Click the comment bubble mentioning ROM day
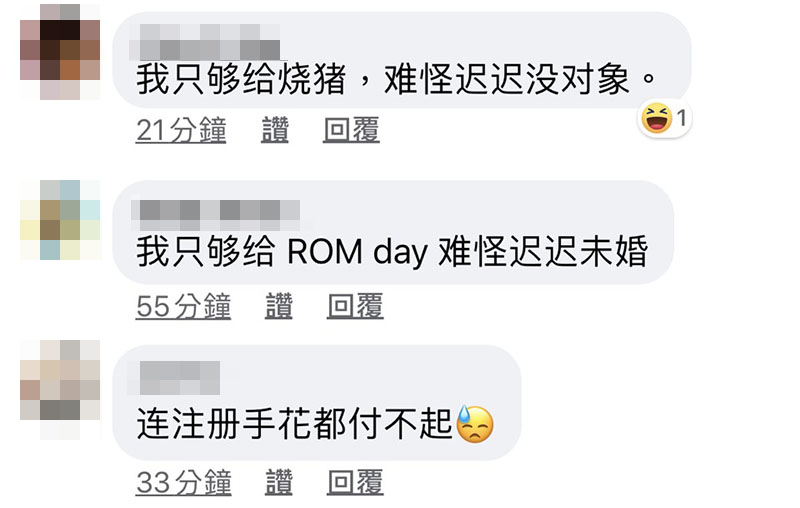 (393, 233)
